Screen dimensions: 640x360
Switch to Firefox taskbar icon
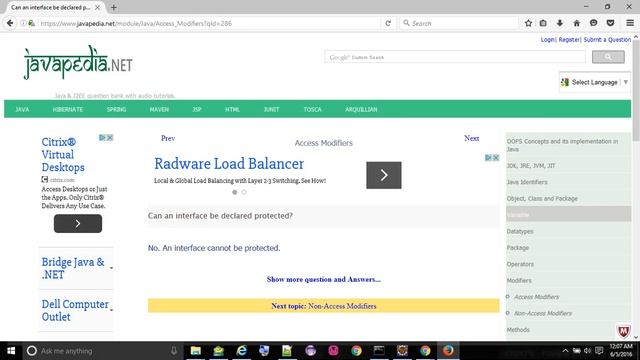[x=448, y=351]
